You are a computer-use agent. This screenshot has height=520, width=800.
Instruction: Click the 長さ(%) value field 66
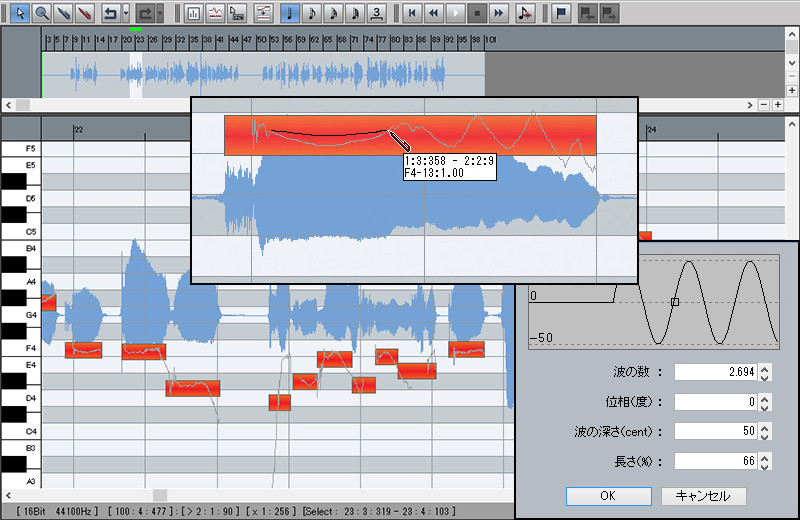click(x=716, y=461)
